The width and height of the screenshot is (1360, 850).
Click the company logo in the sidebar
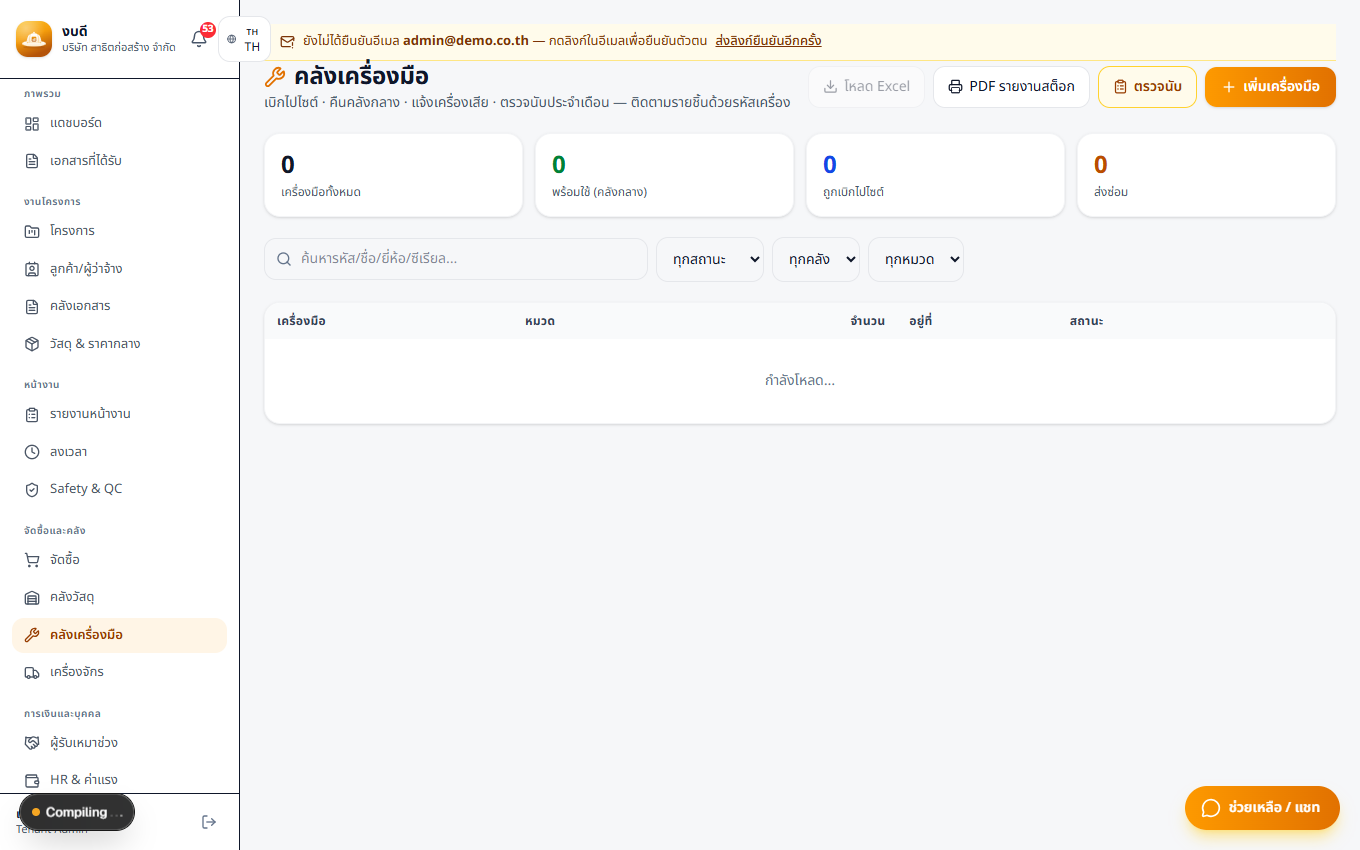click(33, 39)
